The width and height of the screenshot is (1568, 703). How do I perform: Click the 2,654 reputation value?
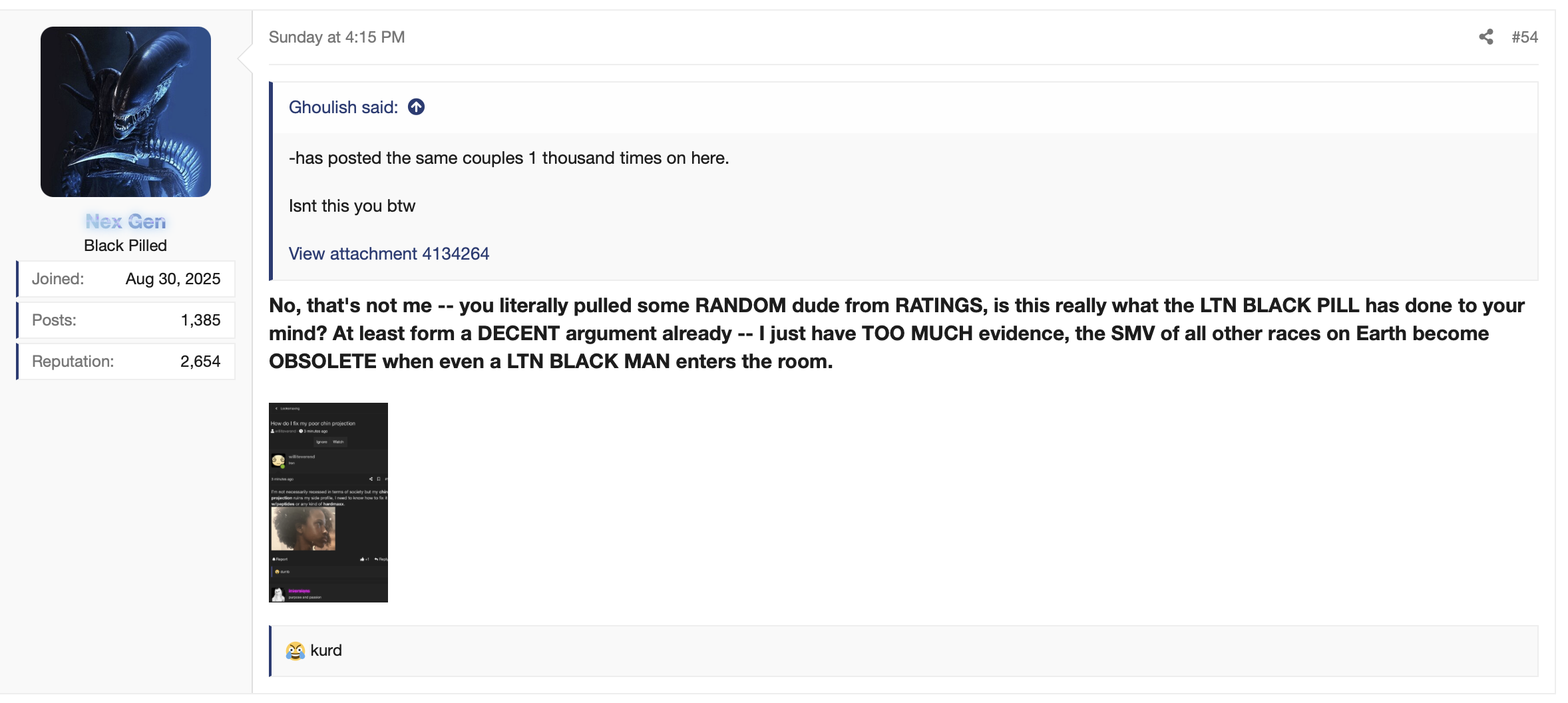coord(200,361)
